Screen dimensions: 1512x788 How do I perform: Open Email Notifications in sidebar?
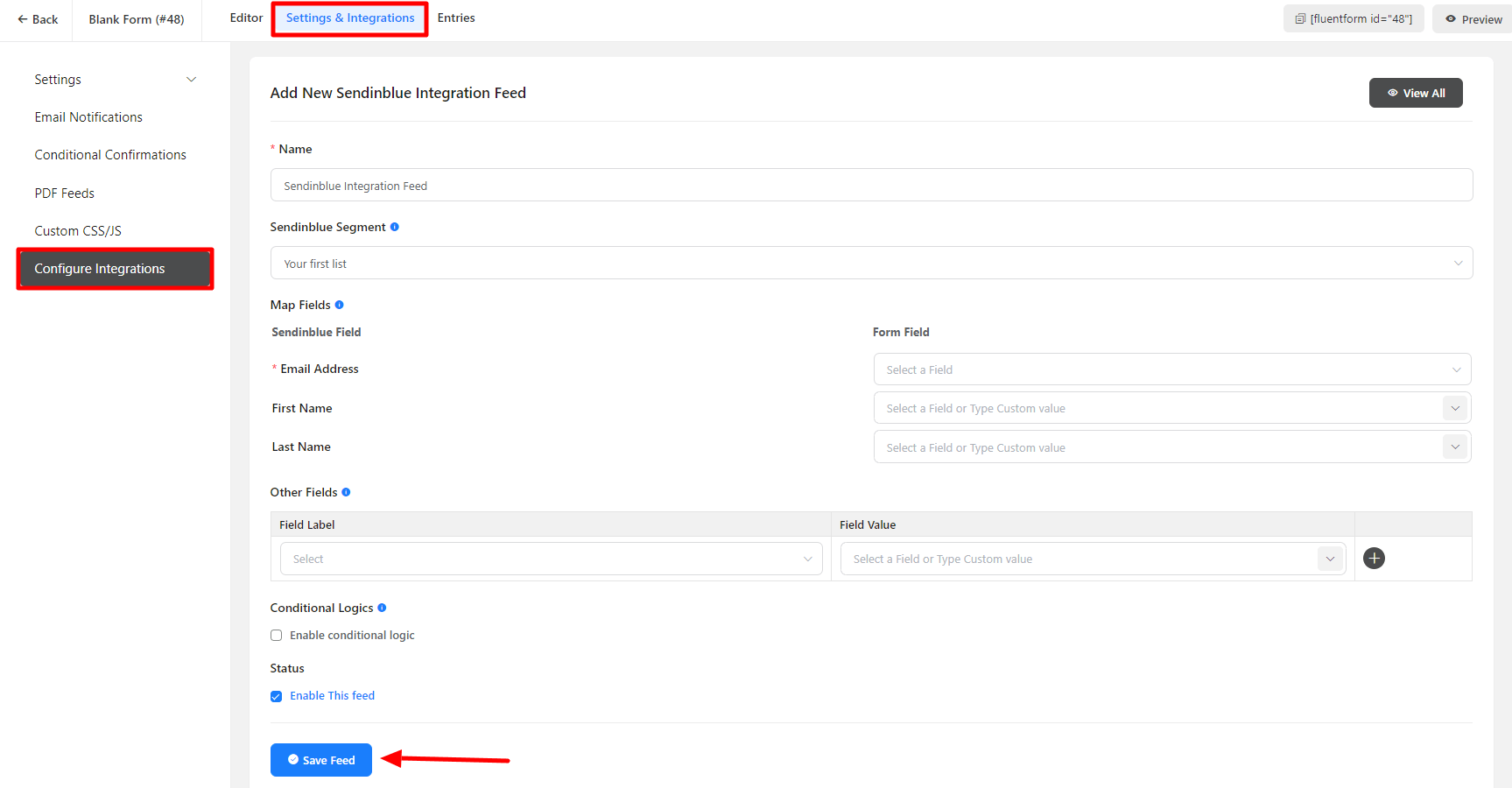point(88,117)
